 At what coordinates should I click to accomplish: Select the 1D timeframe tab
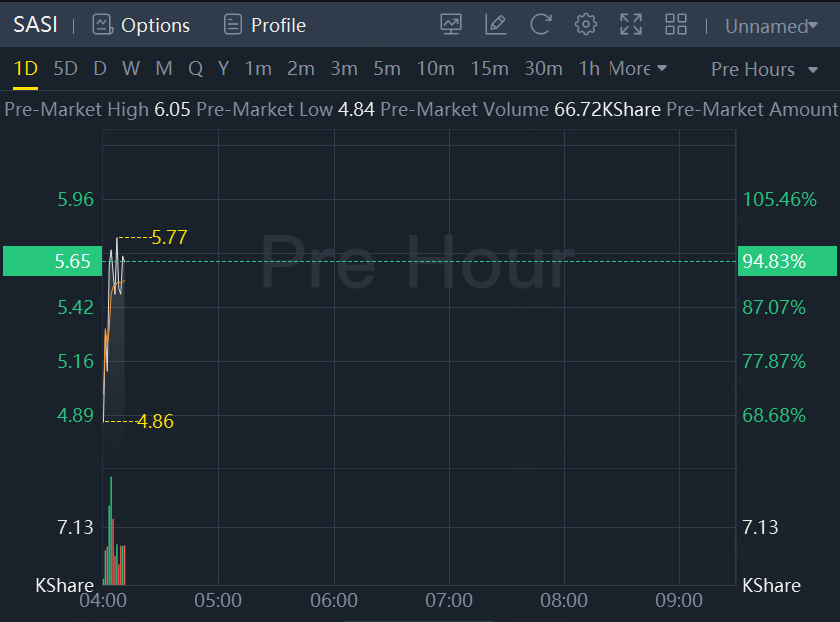25,68
